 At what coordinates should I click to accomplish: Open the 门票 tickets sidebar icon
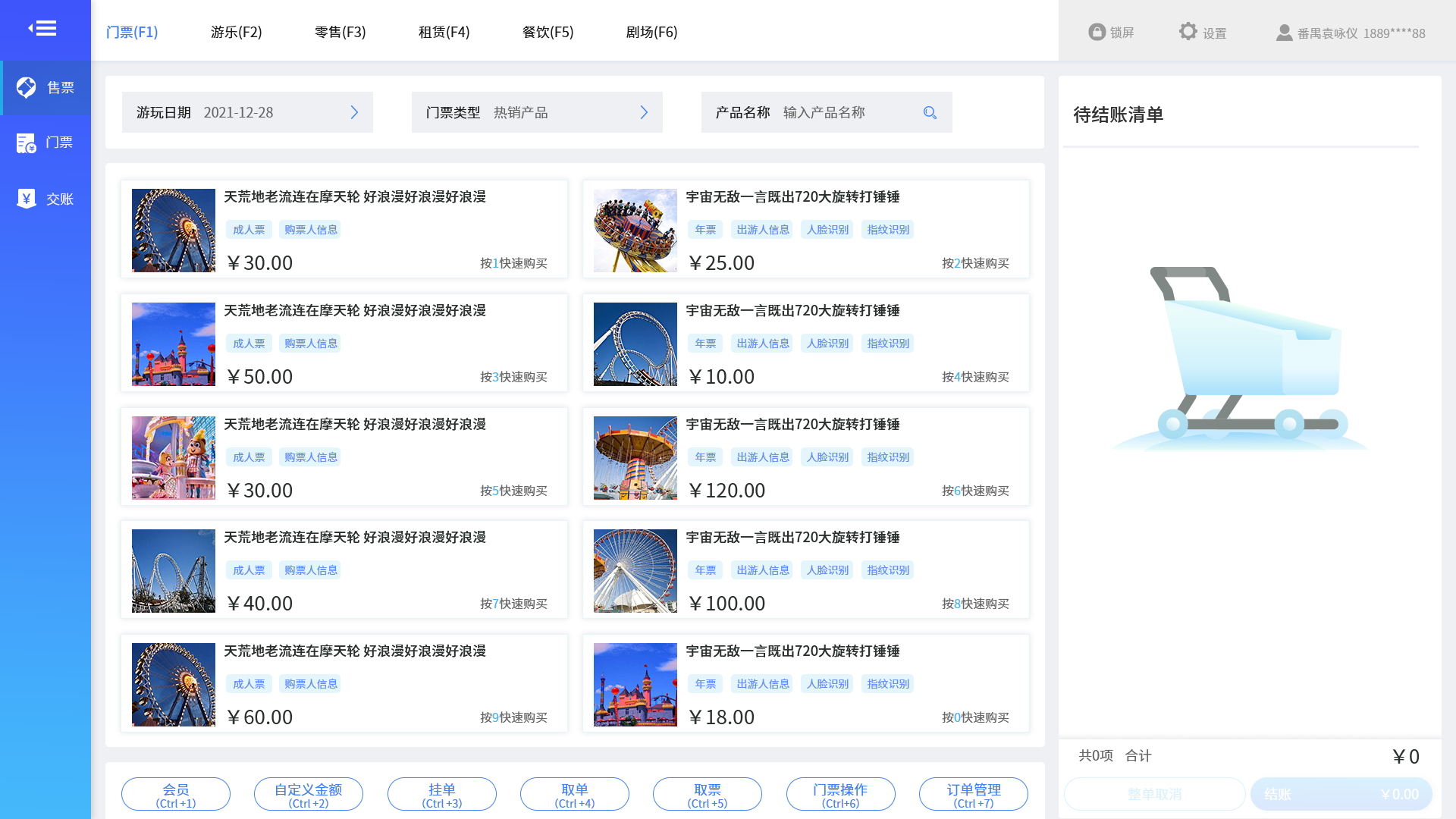27,143
